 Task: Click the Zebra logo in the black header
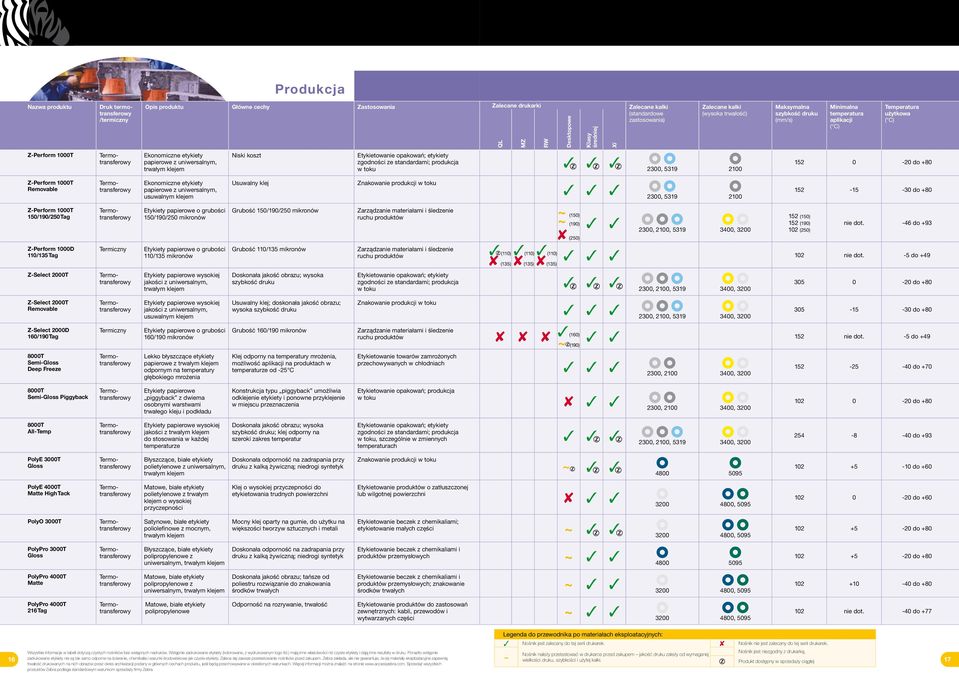point(35,23)
